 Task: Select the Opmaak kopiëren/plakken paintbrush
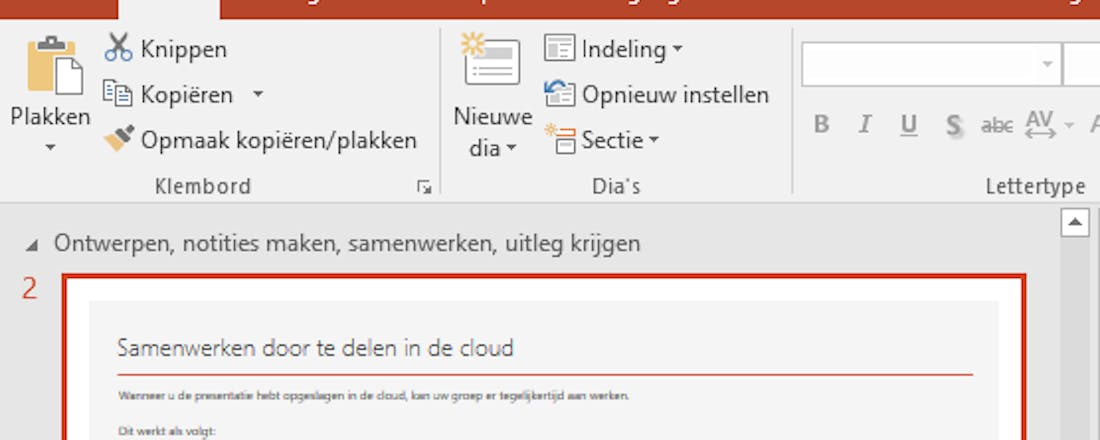119,140
